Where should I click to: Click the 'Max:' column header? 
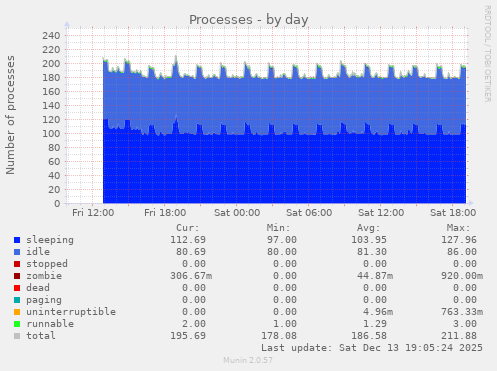coord(458,228)
